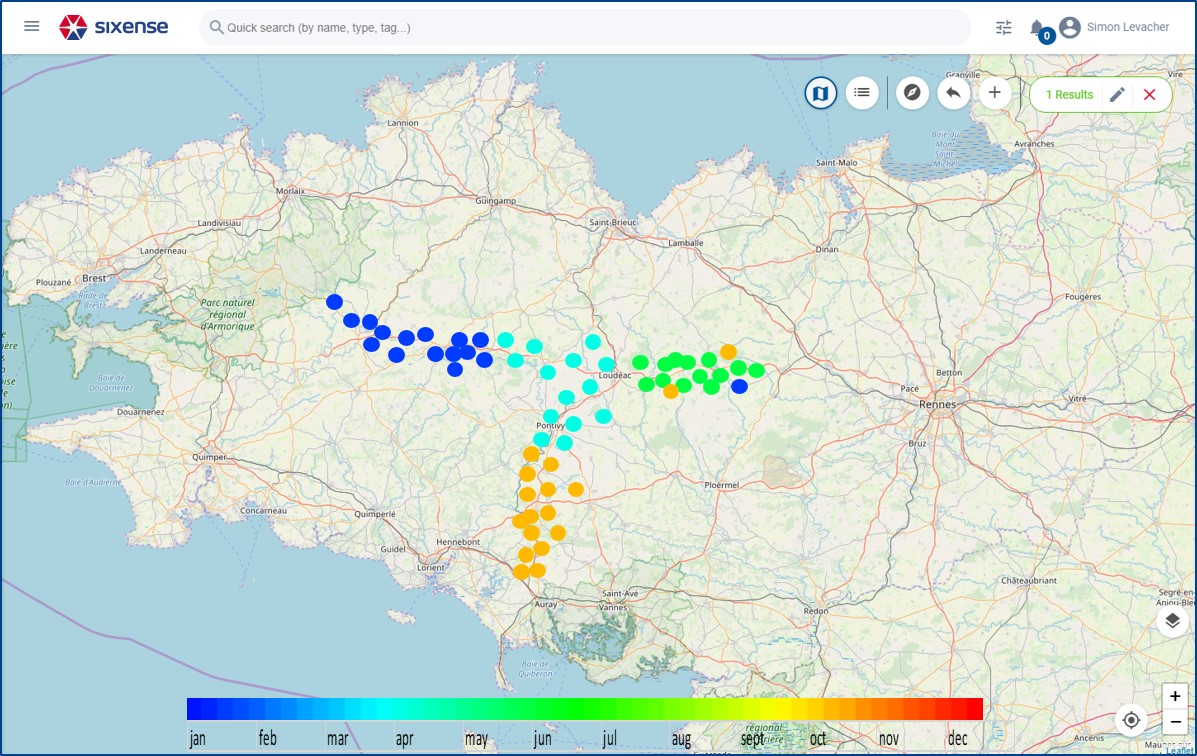
Task: Click the Rennes city label on map
Action: (x=937, y=404)
